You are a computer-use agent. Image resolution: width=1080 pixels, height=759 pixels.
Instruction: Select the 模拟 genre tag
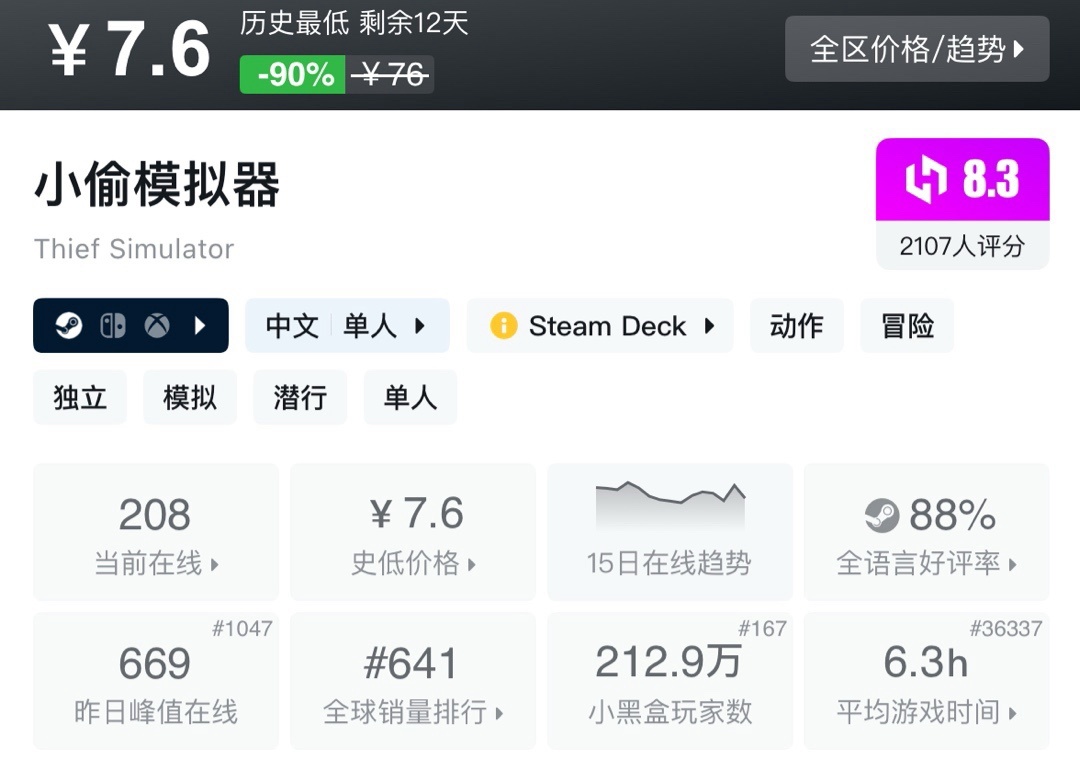pos(190,398)
